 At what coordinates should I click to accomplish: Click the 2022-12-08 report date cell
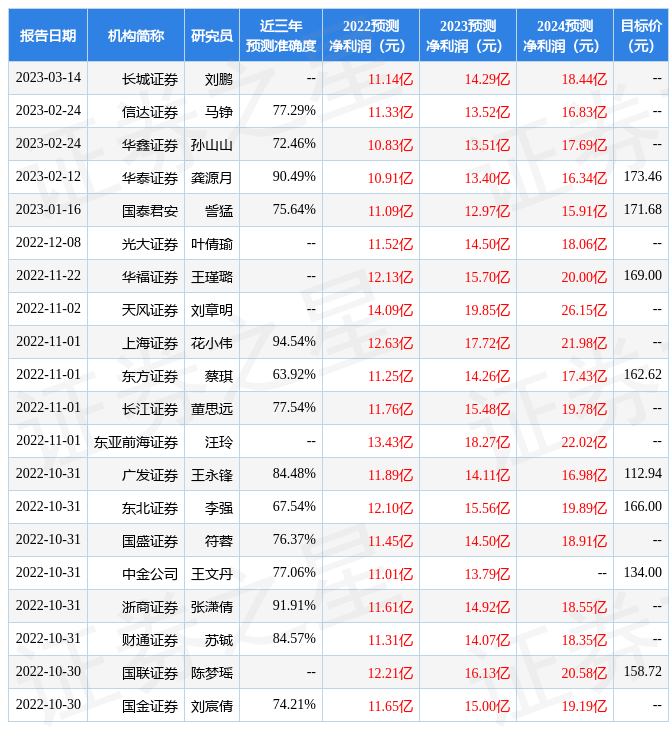point(48,243)
